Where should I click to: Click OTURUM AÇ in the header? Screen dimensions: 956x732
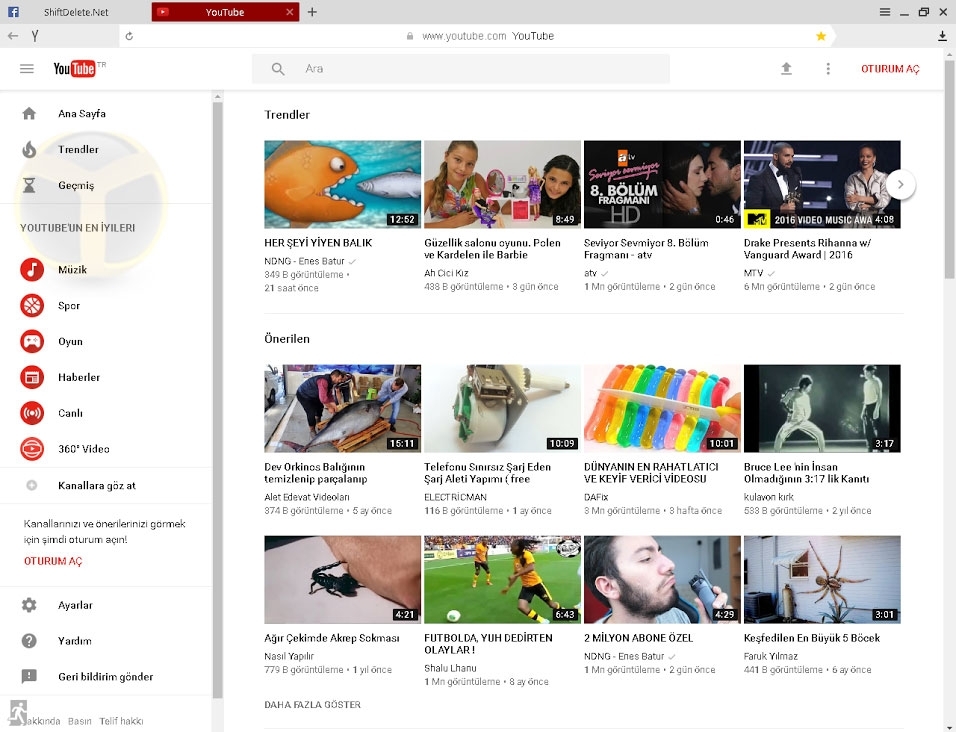click(890, 69)
